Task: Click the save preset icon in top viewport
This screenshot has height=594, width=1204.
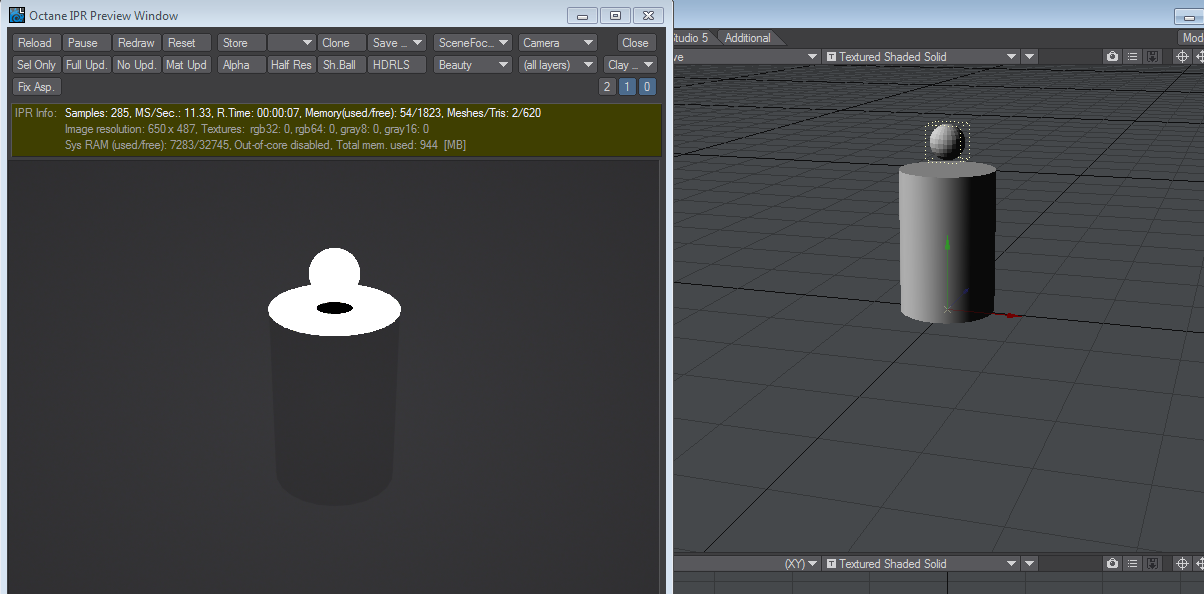Action: (x=1152, y=57)
